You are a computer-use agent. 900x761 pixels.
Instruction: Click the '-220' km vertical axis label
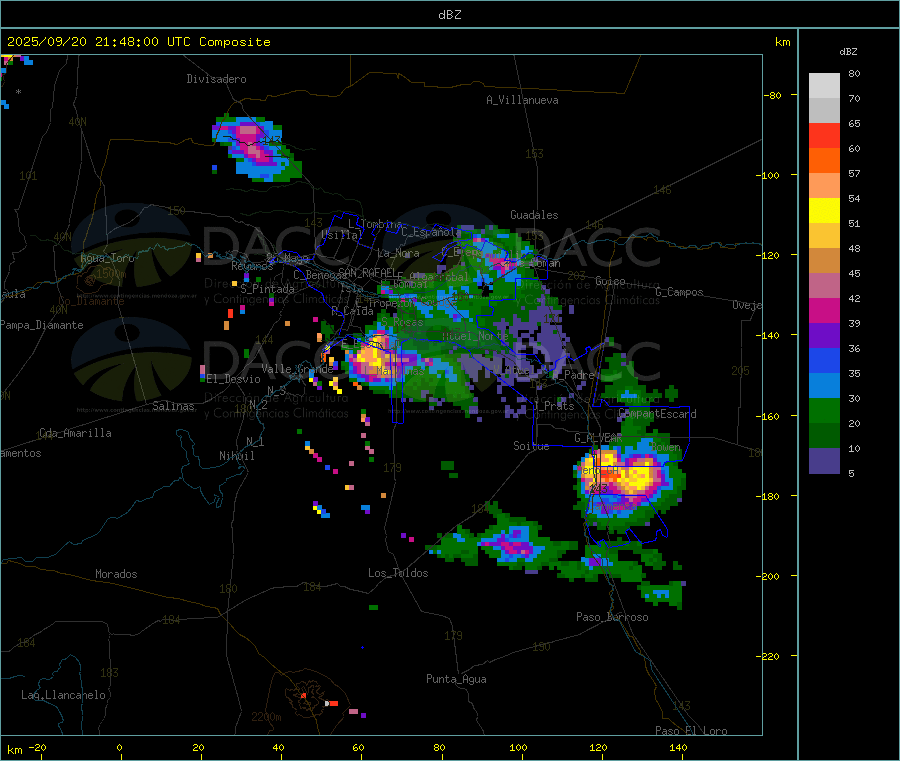click(767, 657)
